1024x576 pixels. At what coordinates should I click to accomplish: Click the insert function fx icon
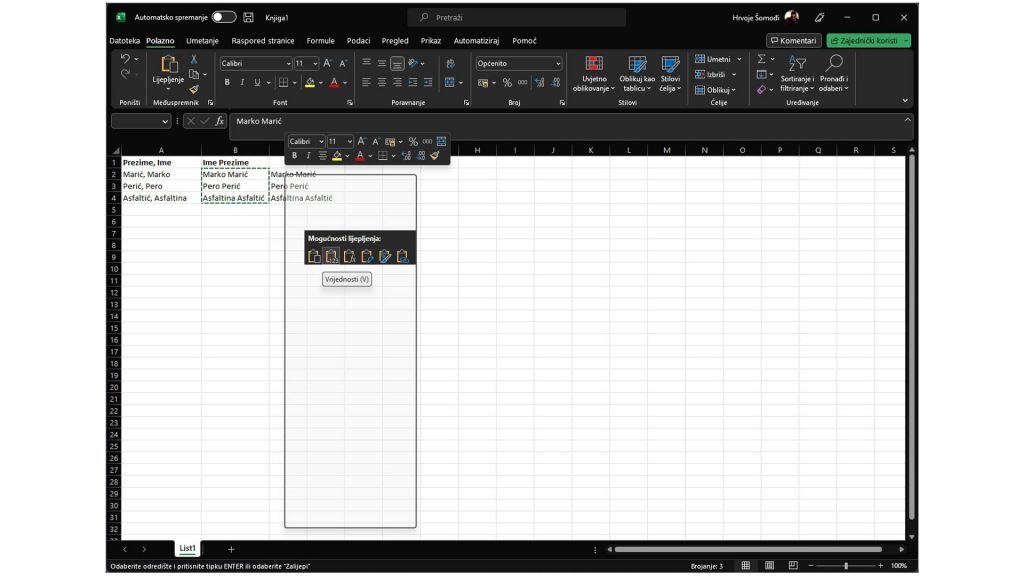coord(220,121)
